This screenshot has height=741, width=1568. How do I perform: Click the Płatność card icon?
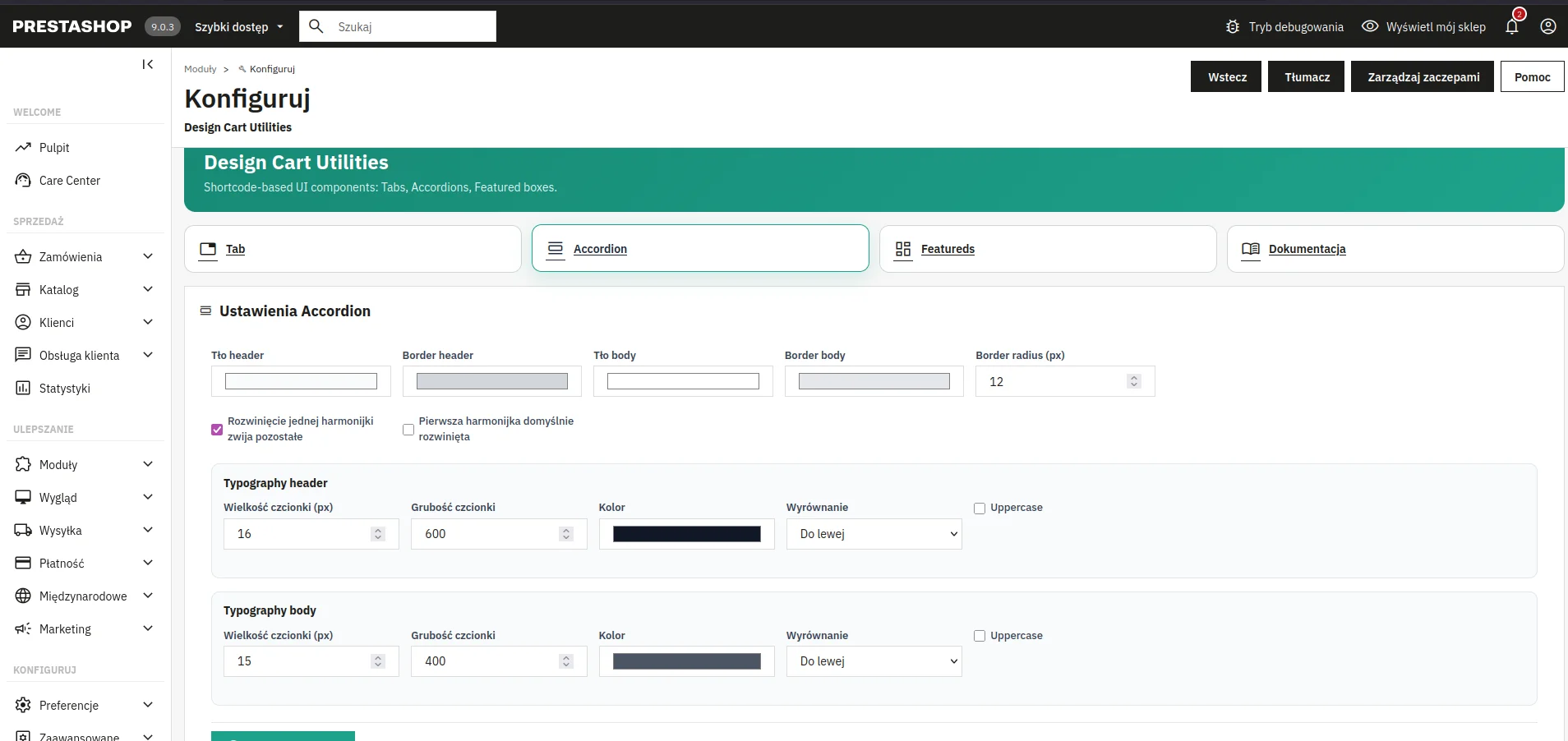coord(23,564)
